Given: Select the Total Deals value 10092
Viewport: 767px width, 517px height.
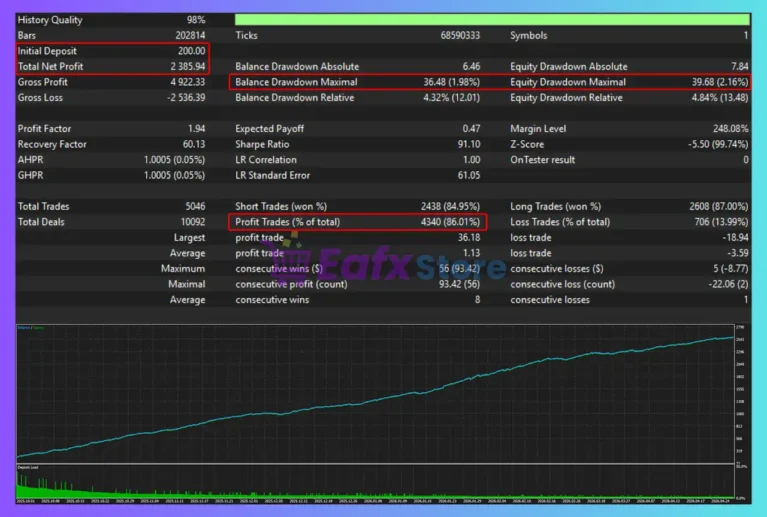Looking at the screenshot, I should click(193, 222).
